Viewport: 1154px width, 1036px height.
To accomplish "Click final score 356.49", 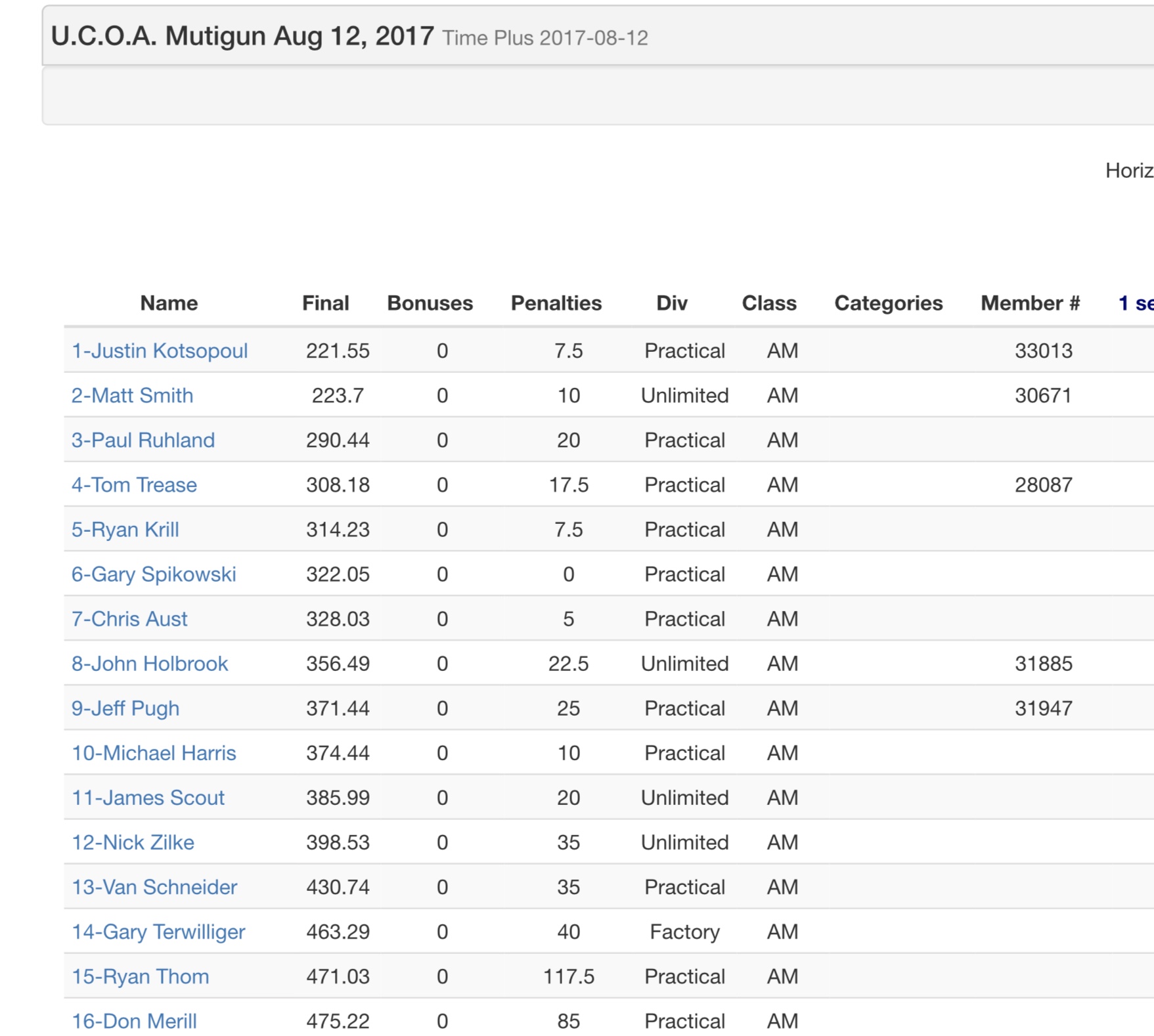I will coord(338,663).
